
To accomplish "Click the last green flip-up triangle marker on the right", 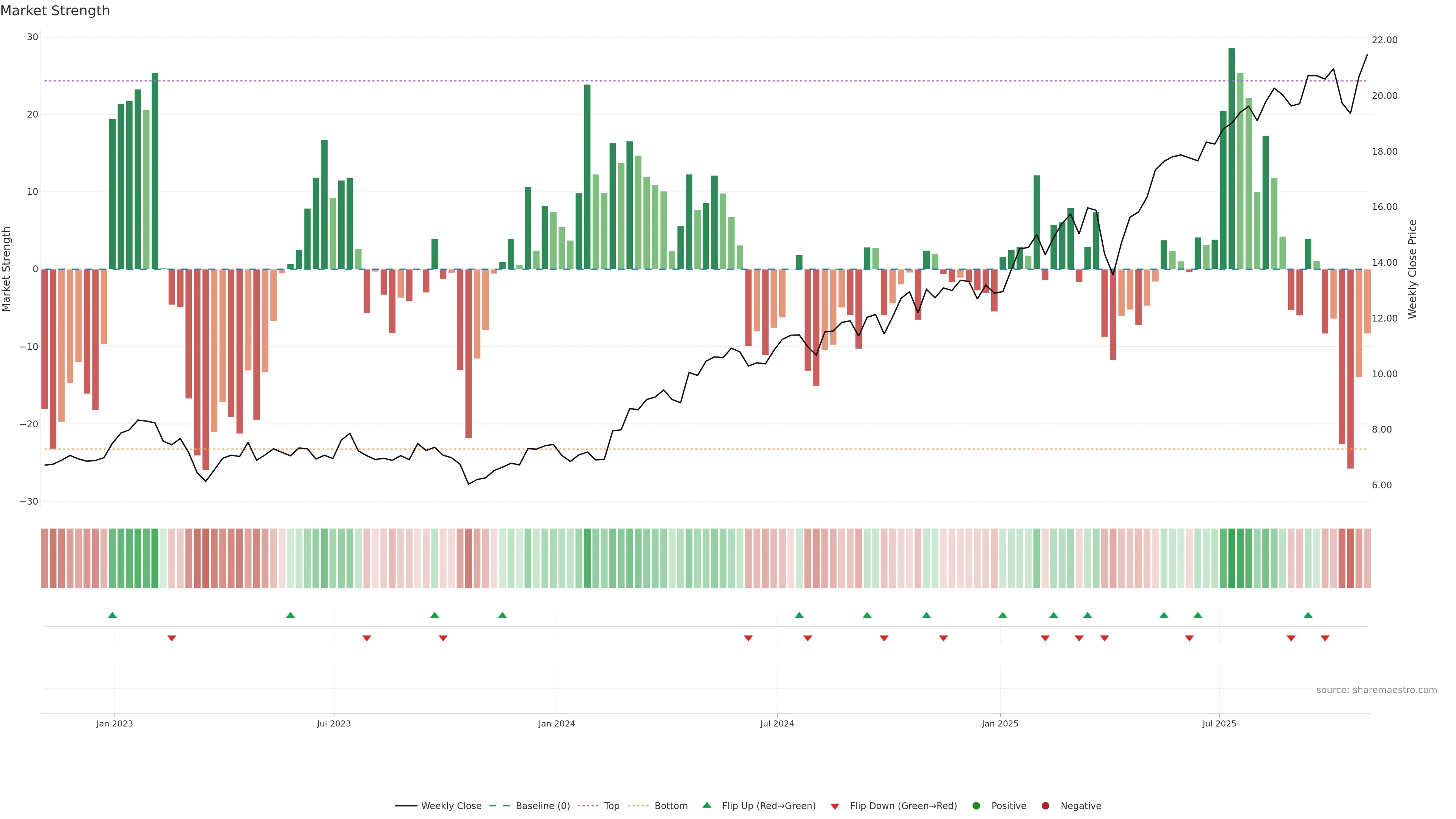I will (x=1308, y=615).
